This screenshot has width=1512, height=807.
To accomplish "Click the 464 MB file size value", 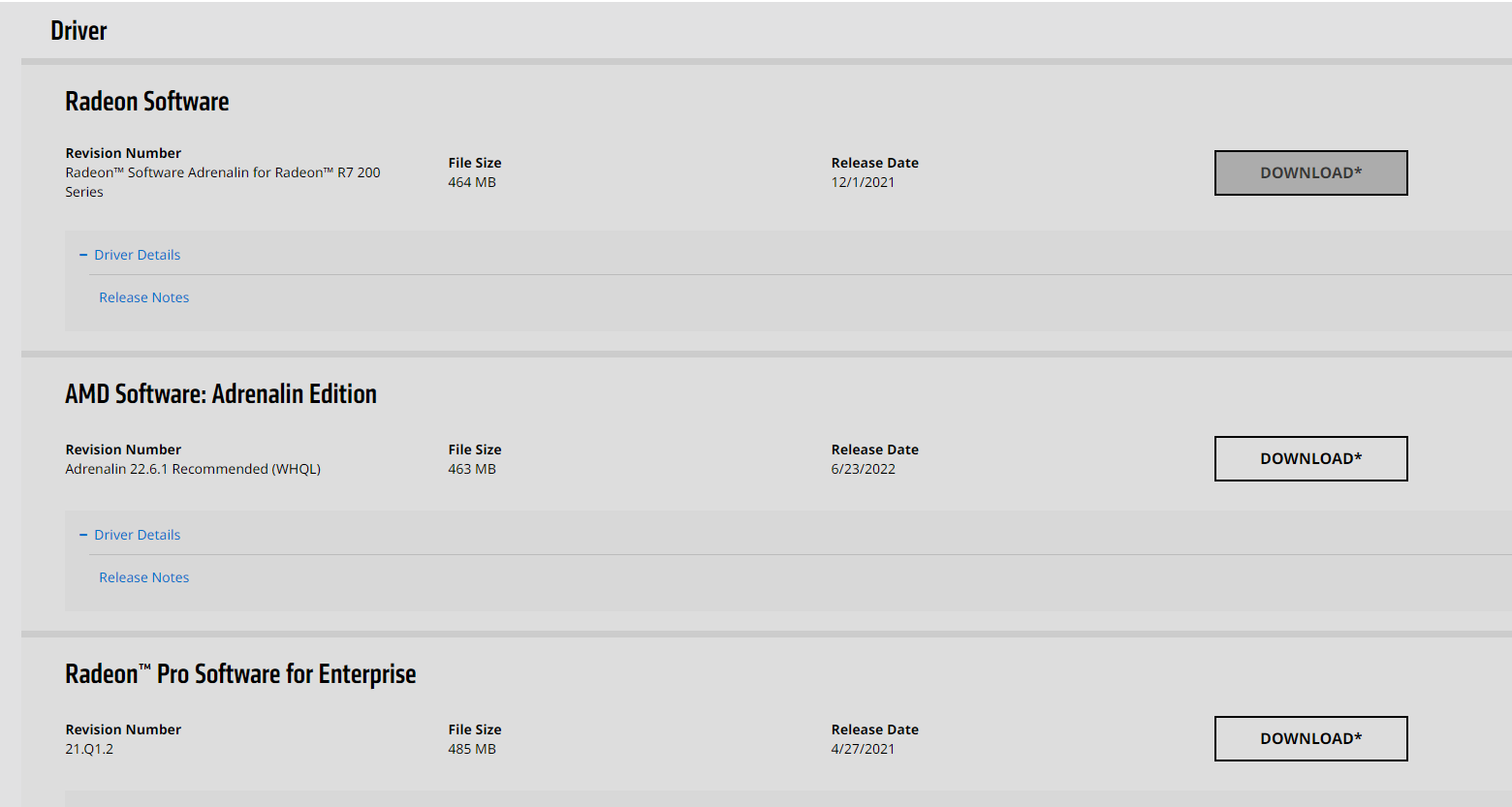I will point(472,182).
